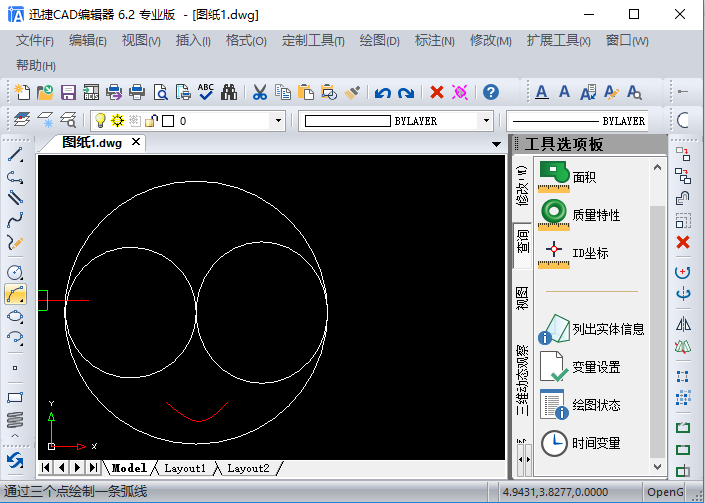The image size is (705, 503).
Task: Select the Circle drawing tool
Action: click(x=15, y=272)
